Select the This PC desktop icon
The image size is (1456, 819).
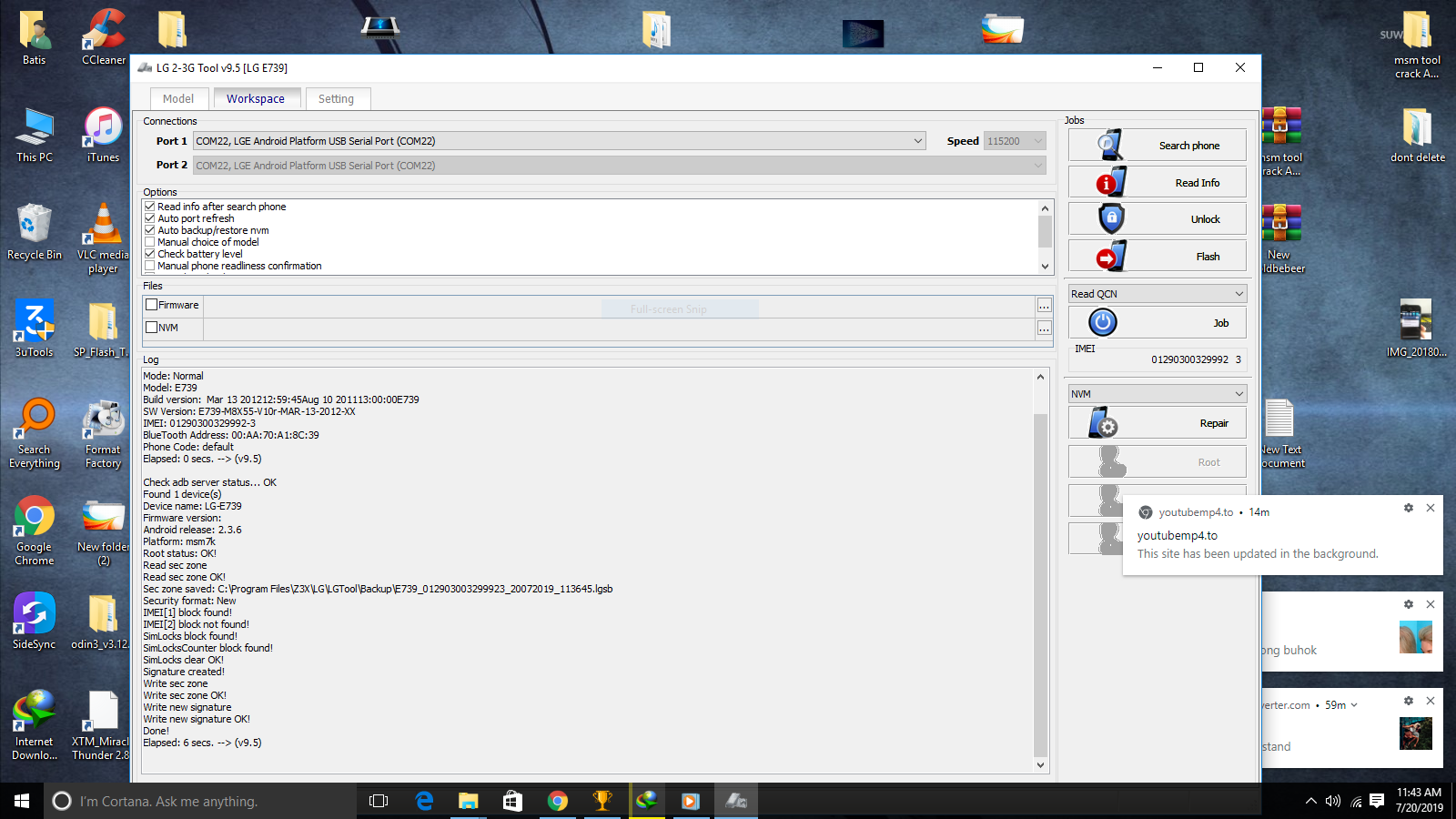pyautogui.click(x=35, y=135)
